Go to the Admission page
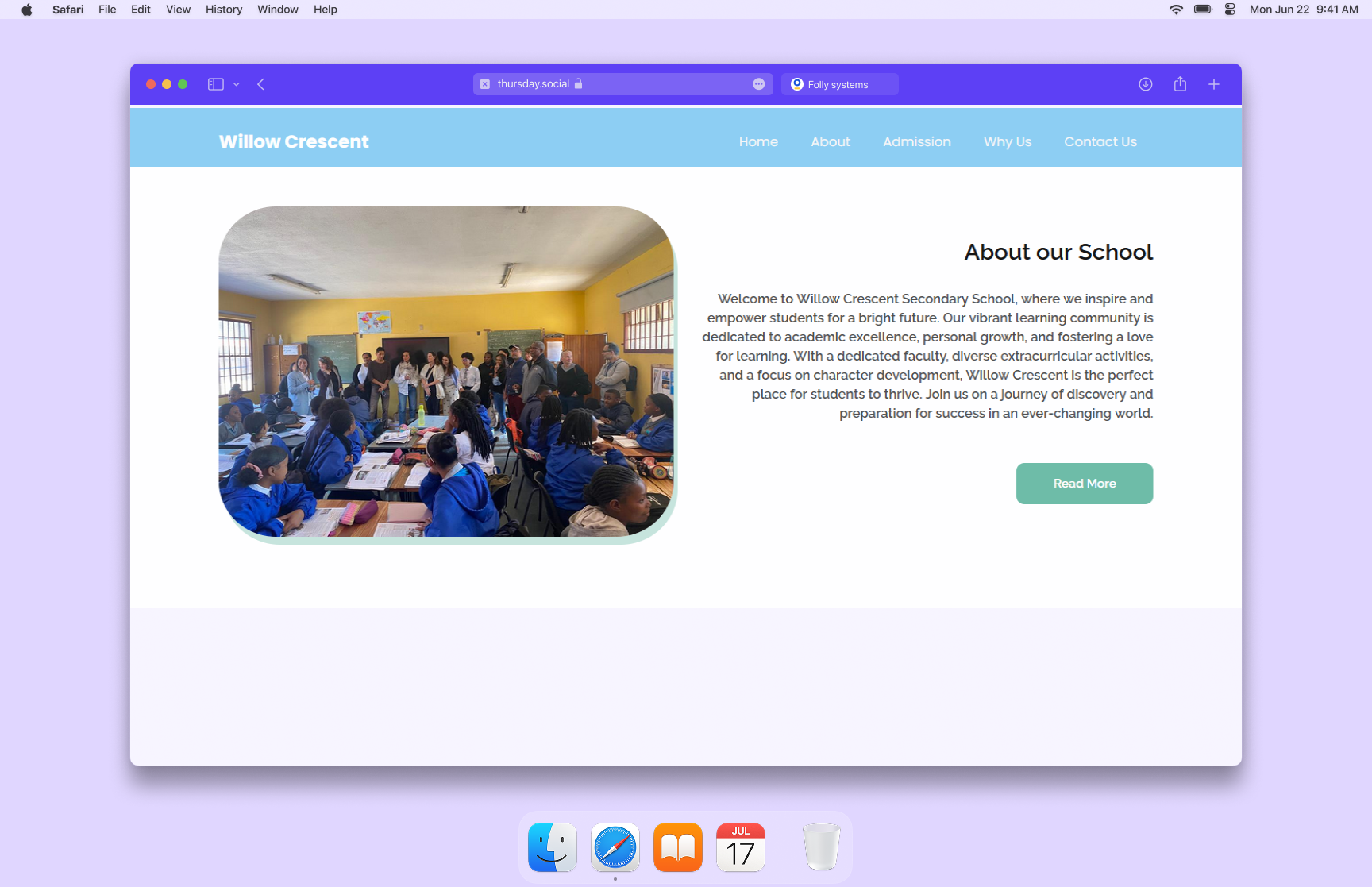 coord(916,141)
